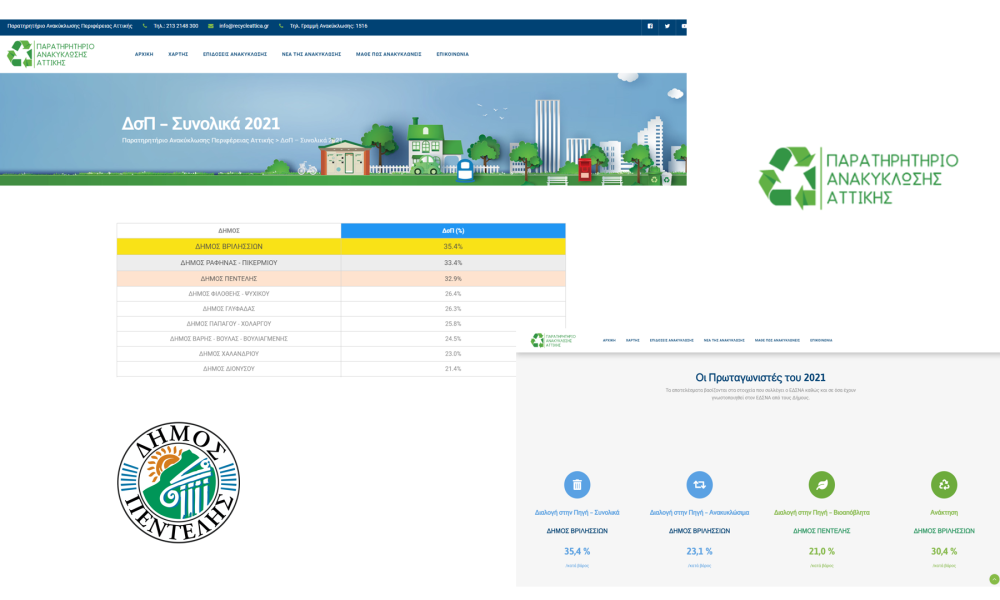Click the recycling logo in the top page header
Screen dimensions: 1000x600
click(51, 54)
